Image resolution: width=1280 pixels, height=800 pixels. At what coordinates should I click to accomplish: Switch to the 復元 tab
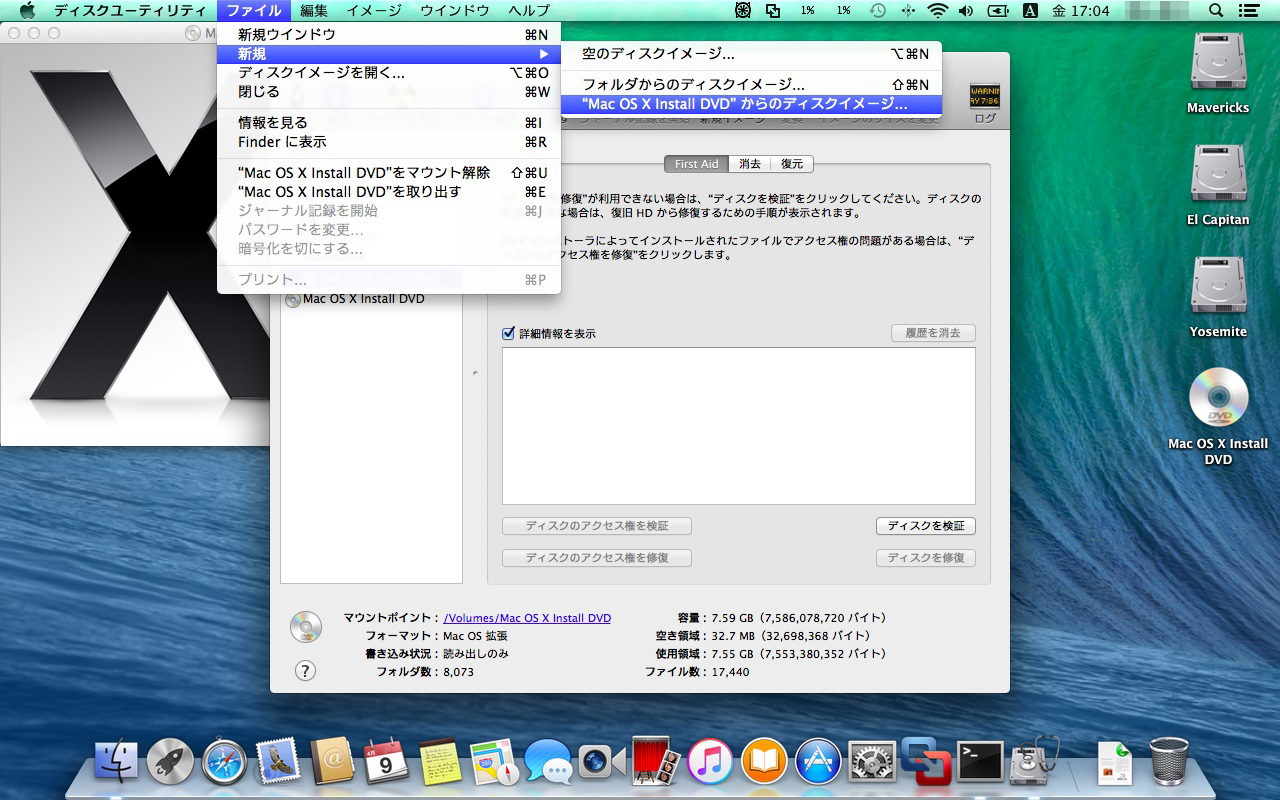click(x=792, y=164)
